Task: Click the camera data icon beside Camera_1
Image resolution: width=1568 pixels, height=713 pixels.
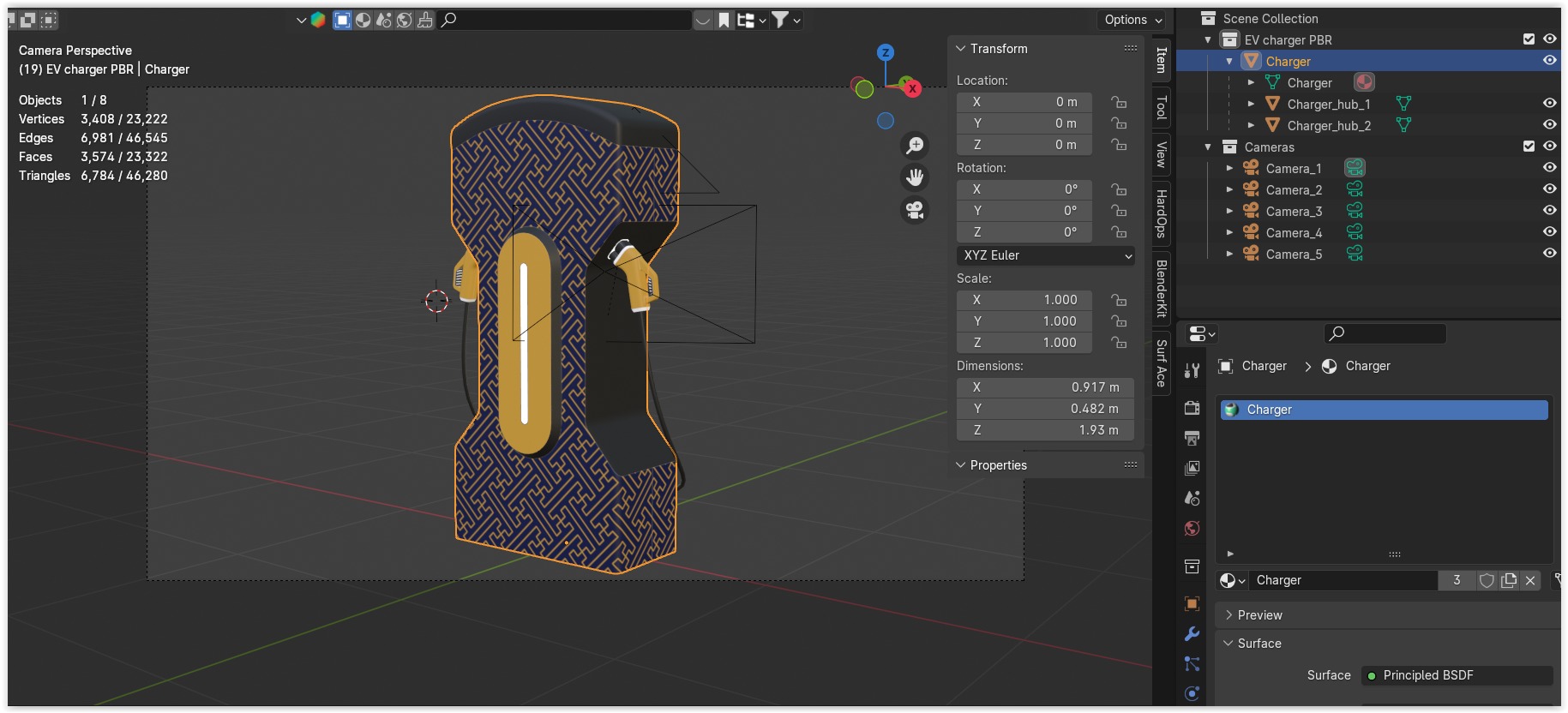Action: click(x=1355, y=168)
